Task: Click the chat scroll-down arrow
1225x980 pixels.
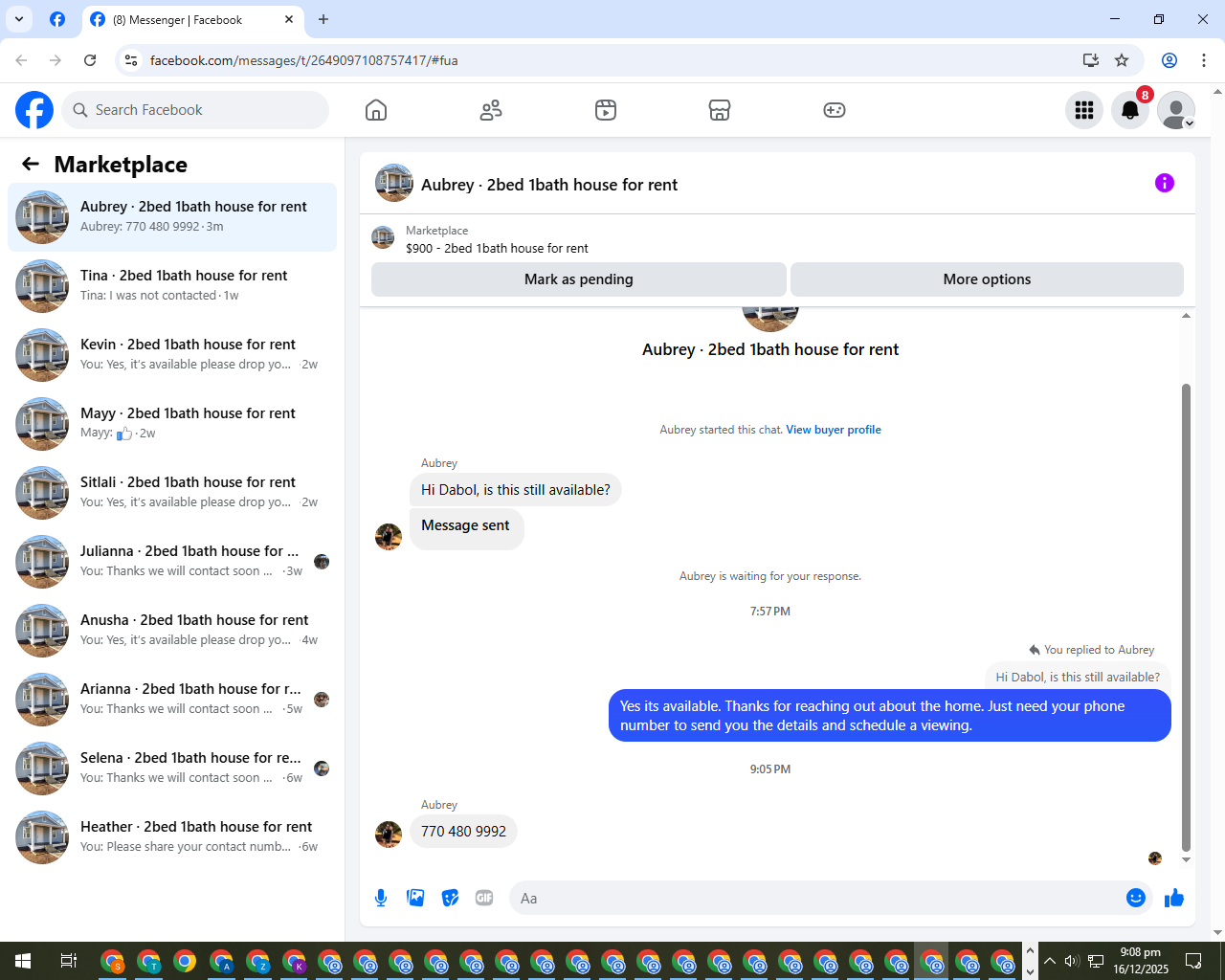Action: (x=1186, y=859)
